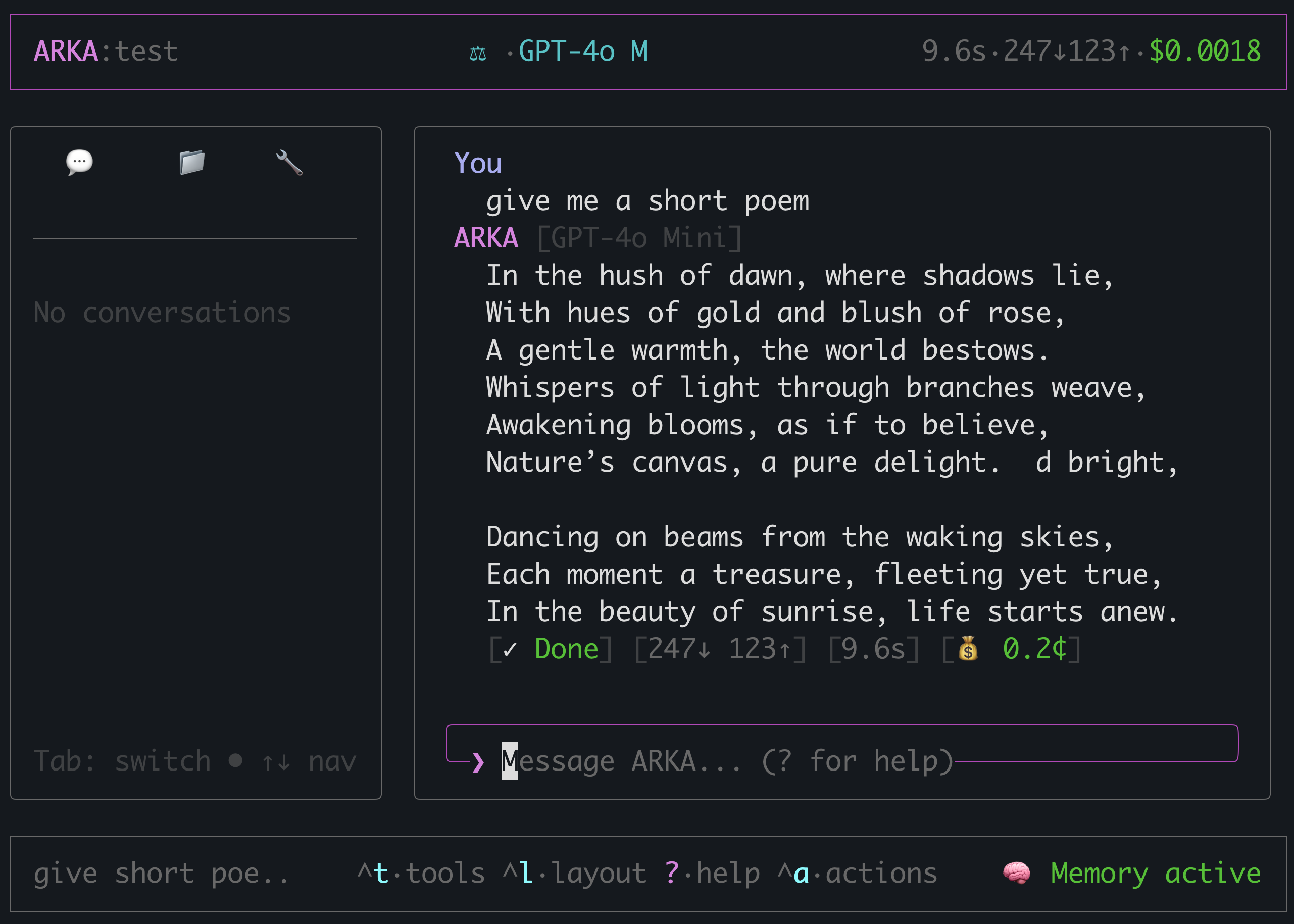Click the Message ARKA input field

coord(728,761)
